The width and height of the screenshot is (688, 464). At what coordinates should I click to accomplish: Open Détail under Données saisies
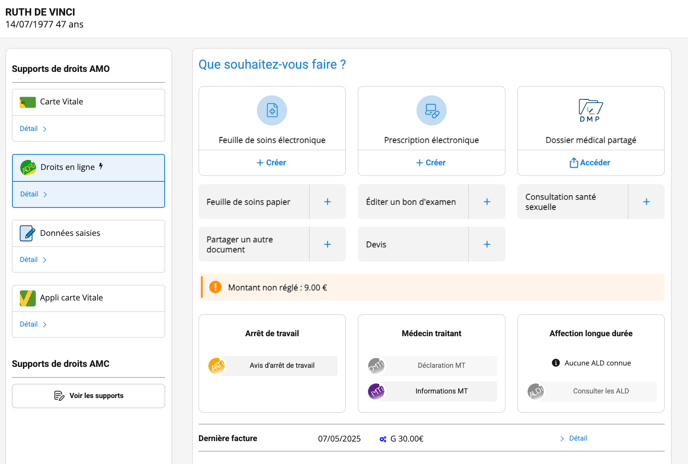click(x=33, y=259)
